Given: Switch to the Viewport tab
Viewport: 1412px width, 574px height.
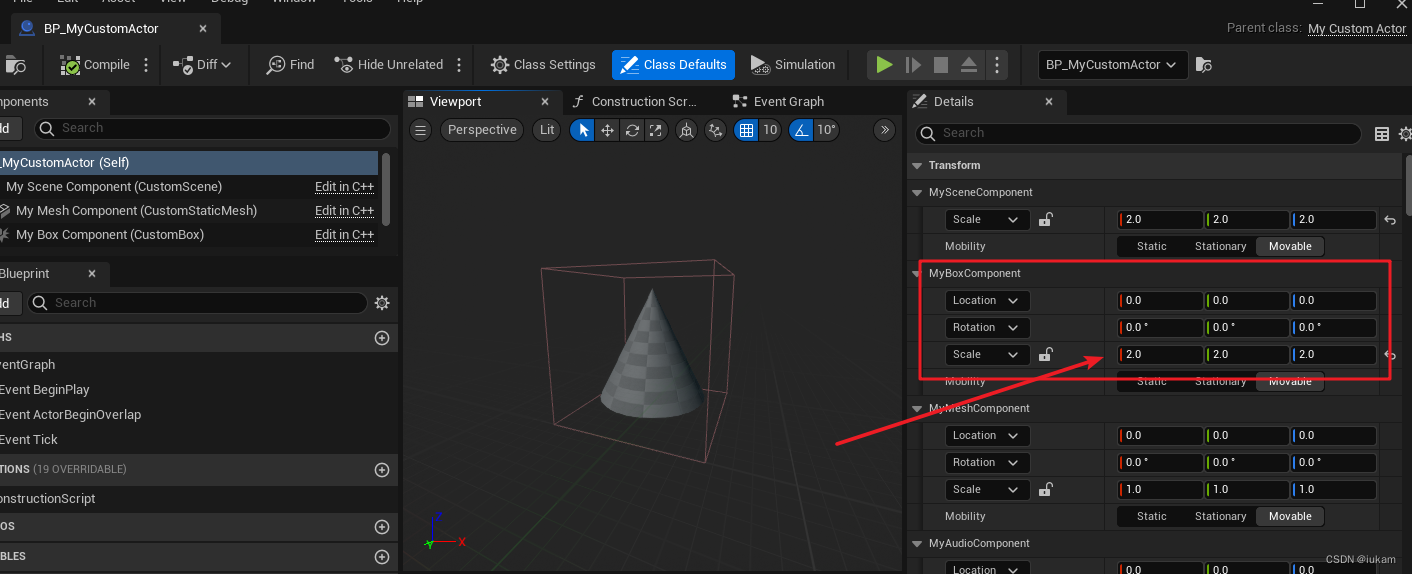Looking at the screenshot, I should [x=456, y=101].
